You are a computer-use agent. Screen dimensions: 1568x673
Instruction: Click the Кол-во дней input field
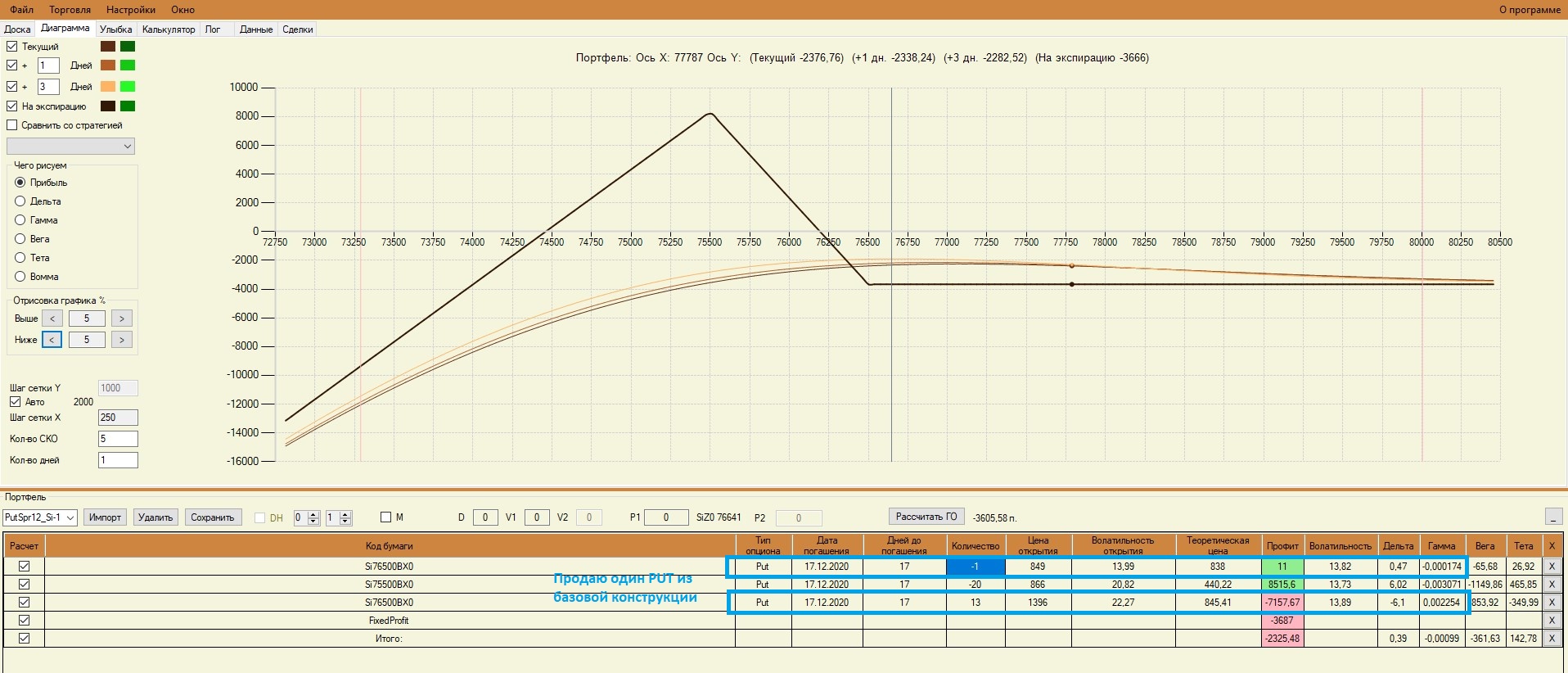(118, 460)
